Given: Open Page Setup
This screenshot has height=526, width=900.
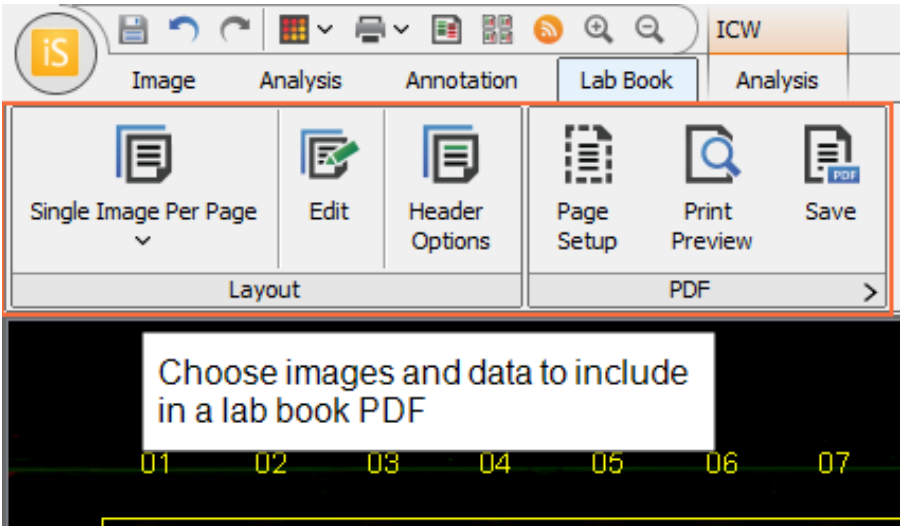Looking at the screenshot, I should point(587,189).
